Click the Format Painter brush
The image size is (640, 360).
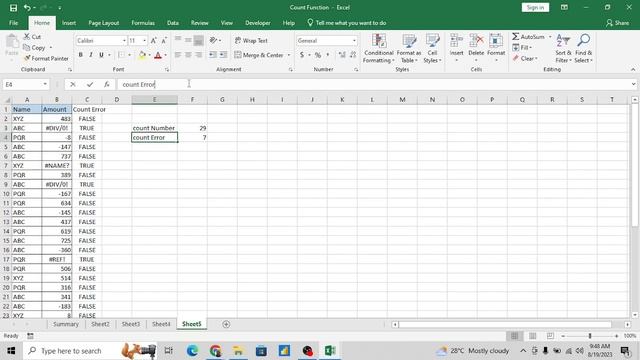27,58
